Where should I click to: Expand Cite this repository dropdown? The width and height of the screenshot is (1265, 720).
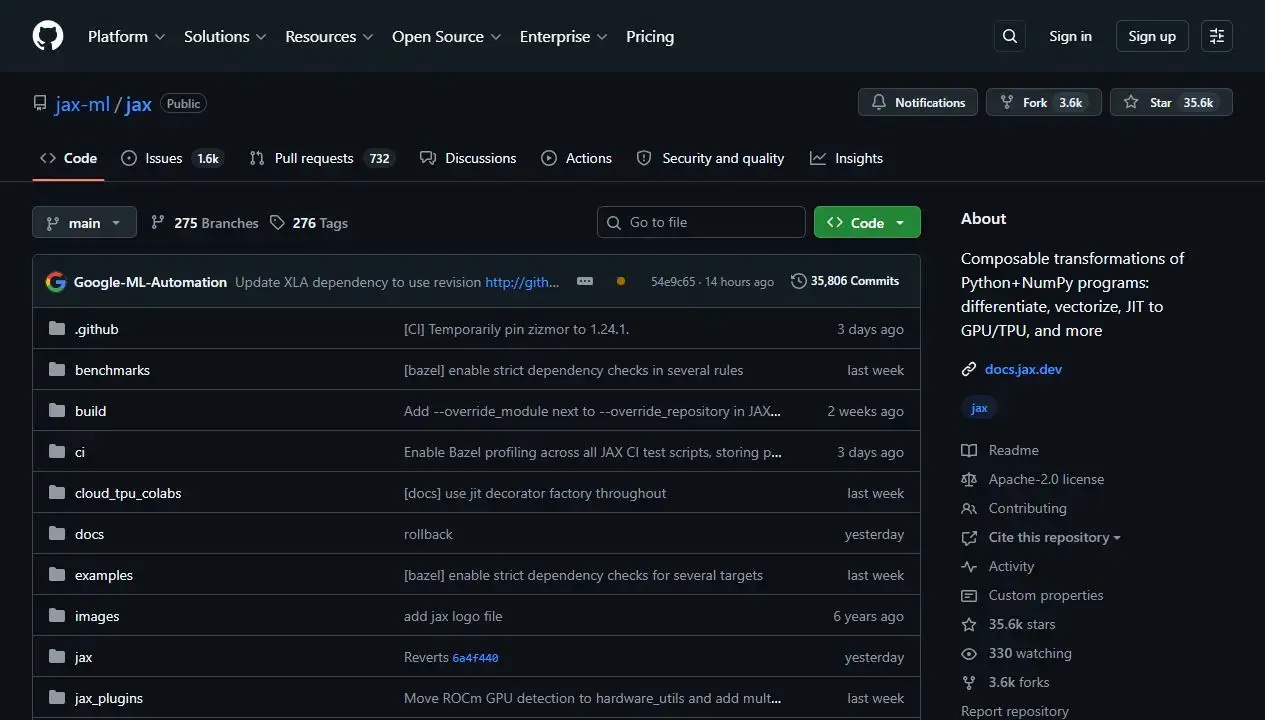coord(1055,538)
